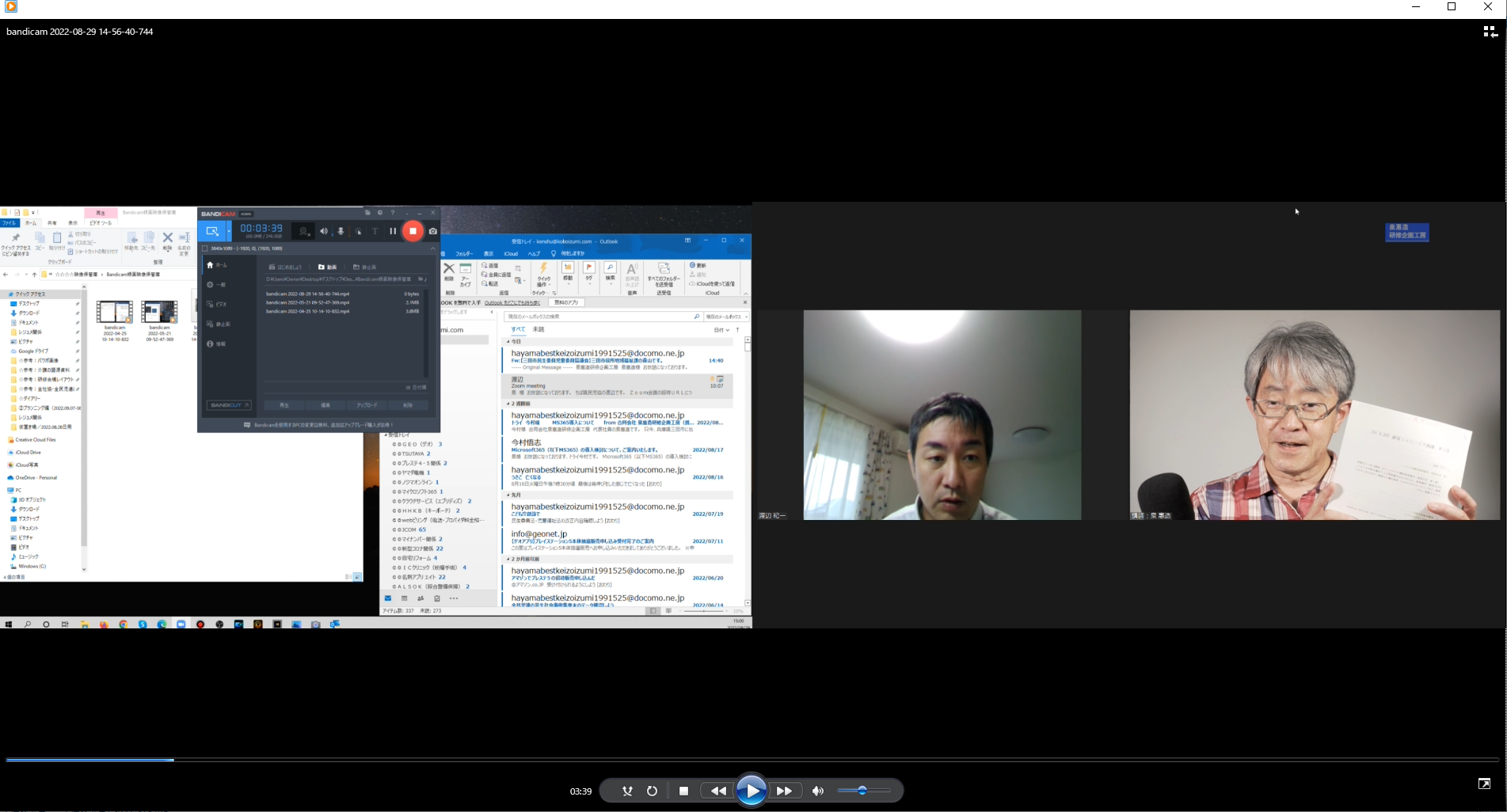Screen dimensions: 1507x812
Task: Switch to Bandicam's 動画 tab
Action: click(x=328, y=268)
